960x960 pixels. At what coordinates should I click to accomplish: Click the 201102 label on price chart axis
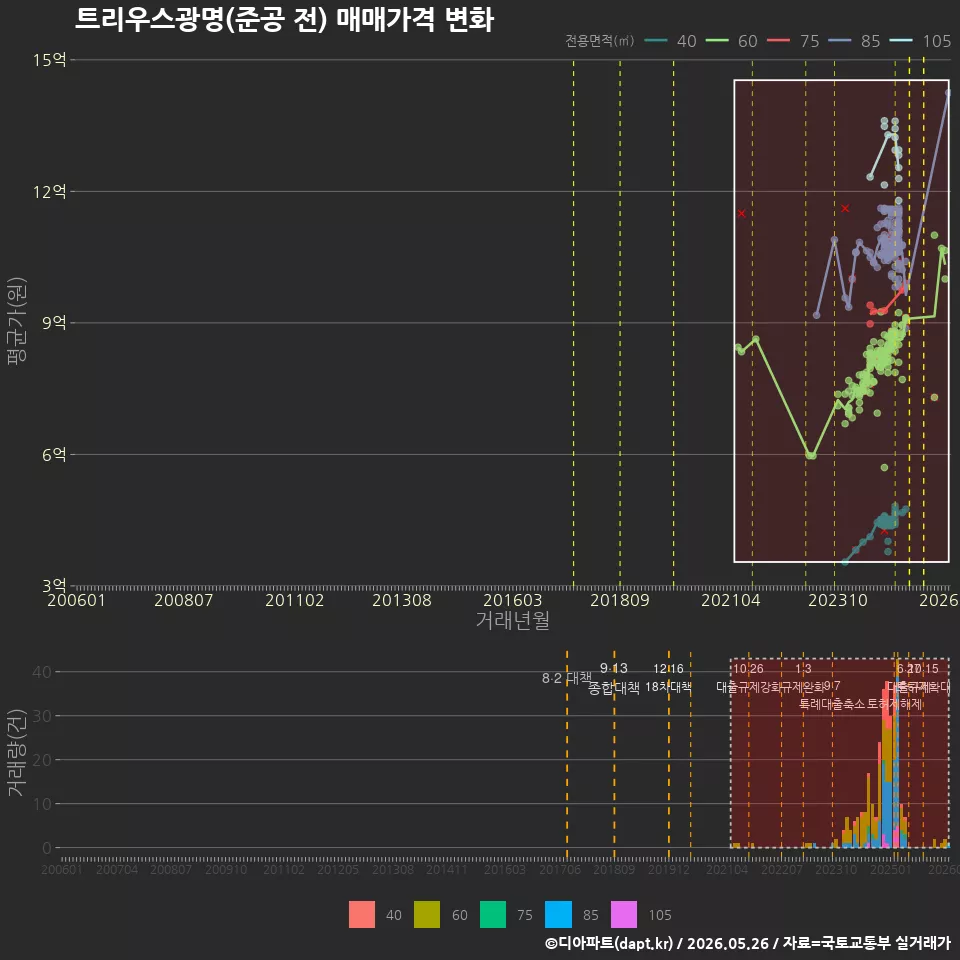click(x=294, y=600)
